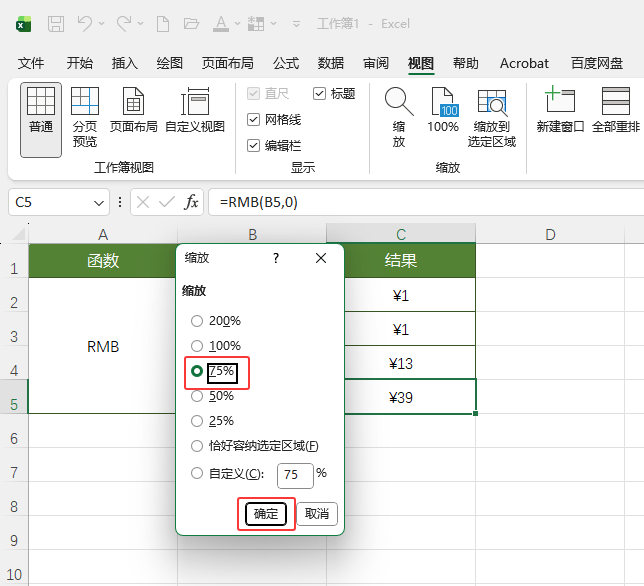Choose the 自定义 radio option
644x586 pixels.
[228, 473]
